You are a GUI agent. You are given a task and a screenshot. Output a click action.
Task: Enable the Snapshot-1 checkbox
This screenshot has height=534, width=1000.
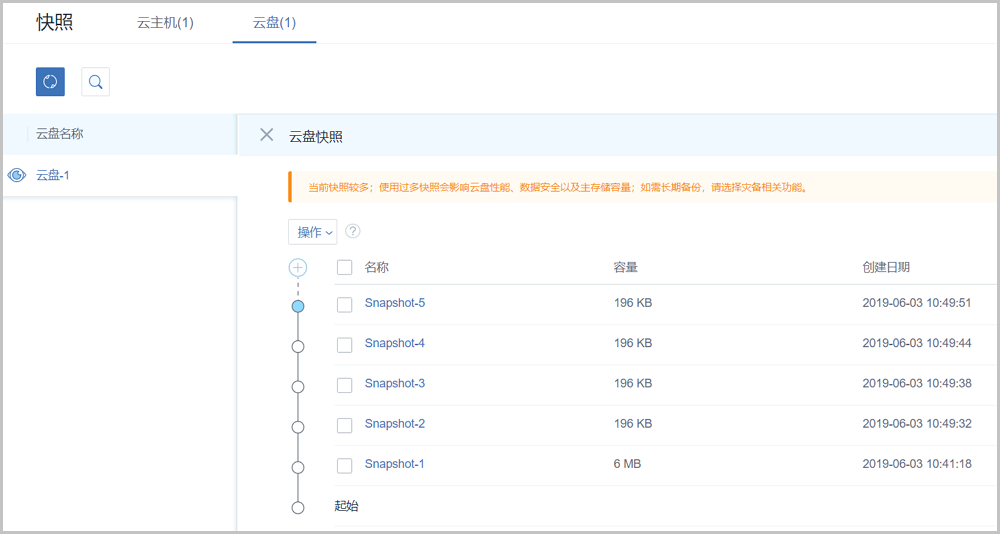pos(345,465)
